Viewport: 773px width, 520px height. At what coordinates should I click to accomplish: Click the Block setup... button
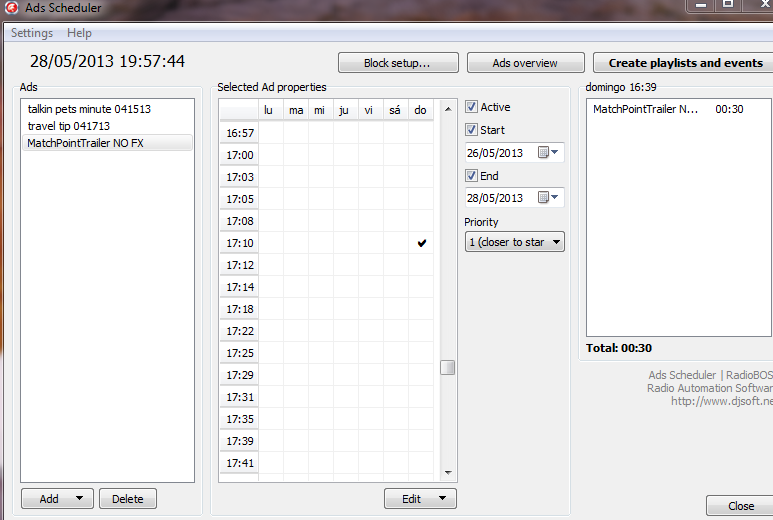pyautogui.click(x=398, y=63)
